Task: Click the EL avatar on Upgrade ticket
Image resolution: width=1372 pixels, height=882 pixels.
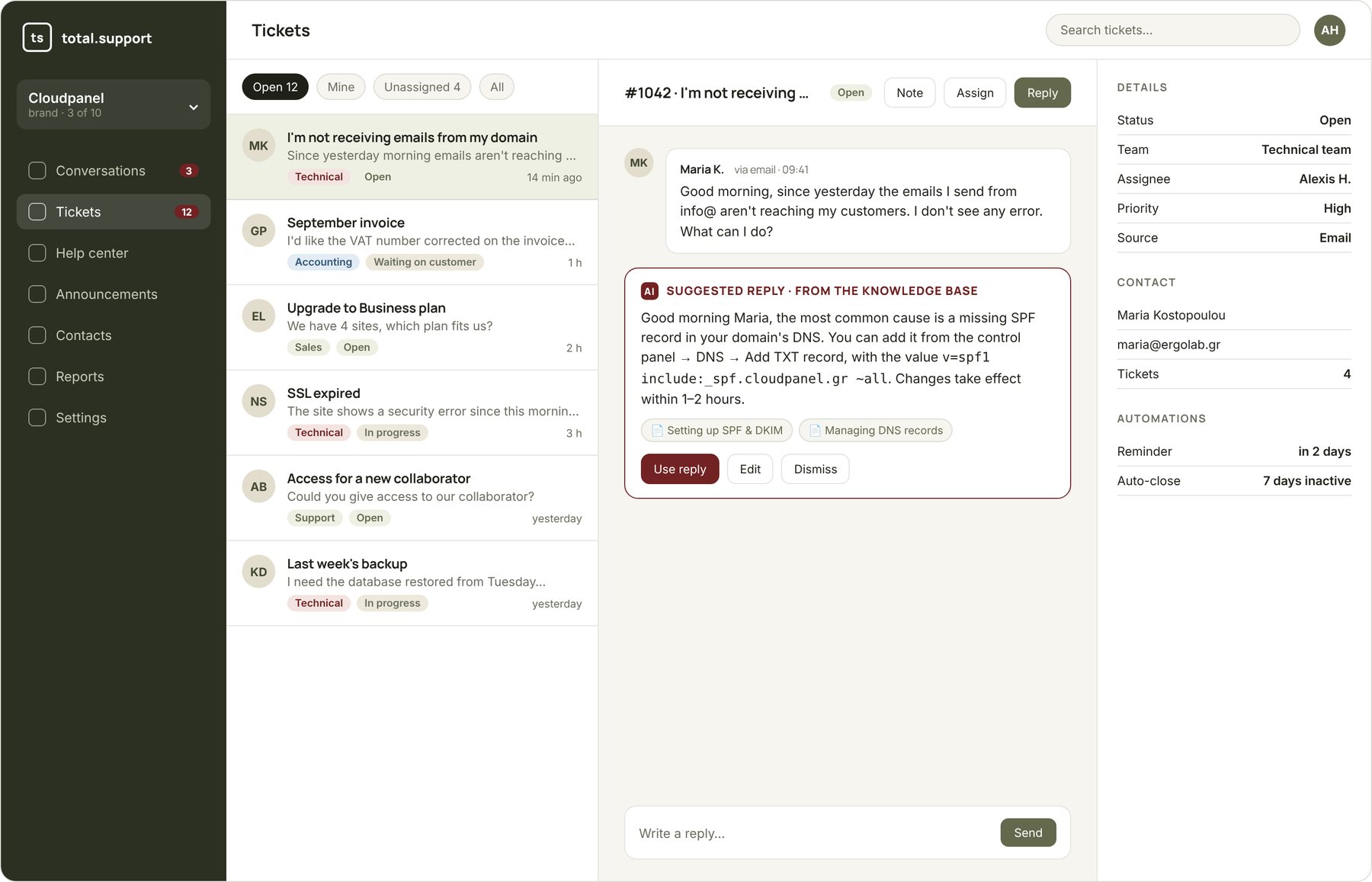Action: coord(258,316)
